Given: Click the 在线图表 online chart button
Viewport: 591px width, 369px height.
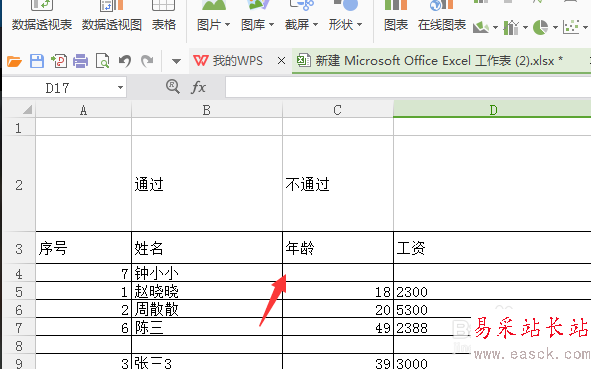Looking at the screenshot, I should coord(442,17).
